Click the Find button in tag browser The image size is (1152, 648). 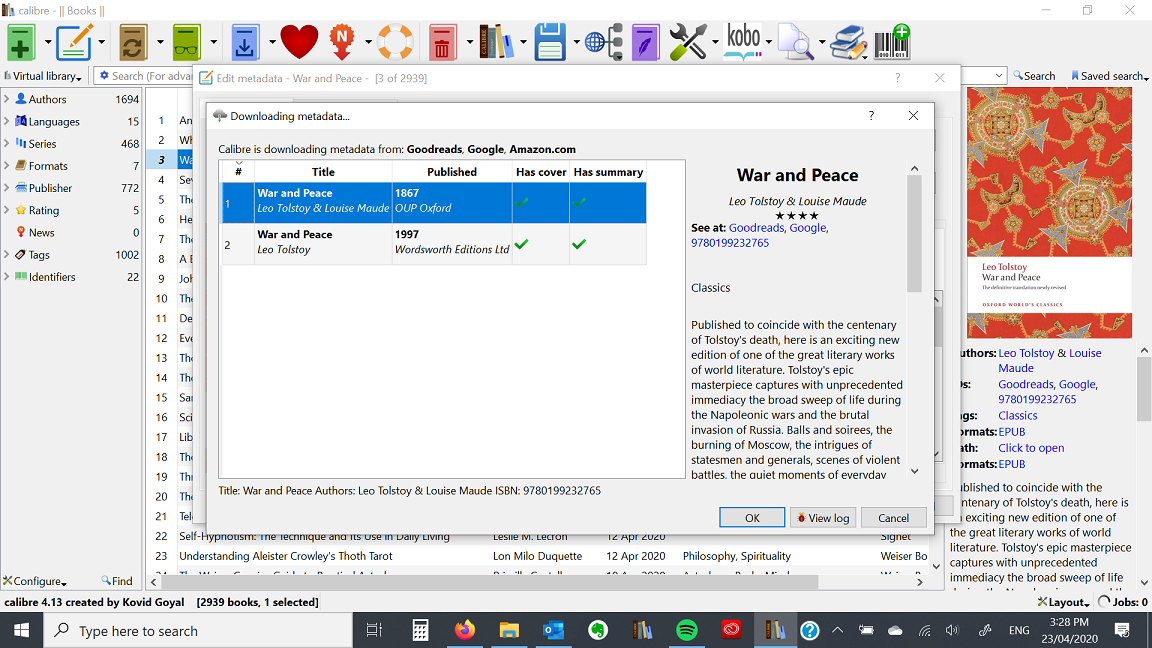pyautogui.click(x=117, y=580)
